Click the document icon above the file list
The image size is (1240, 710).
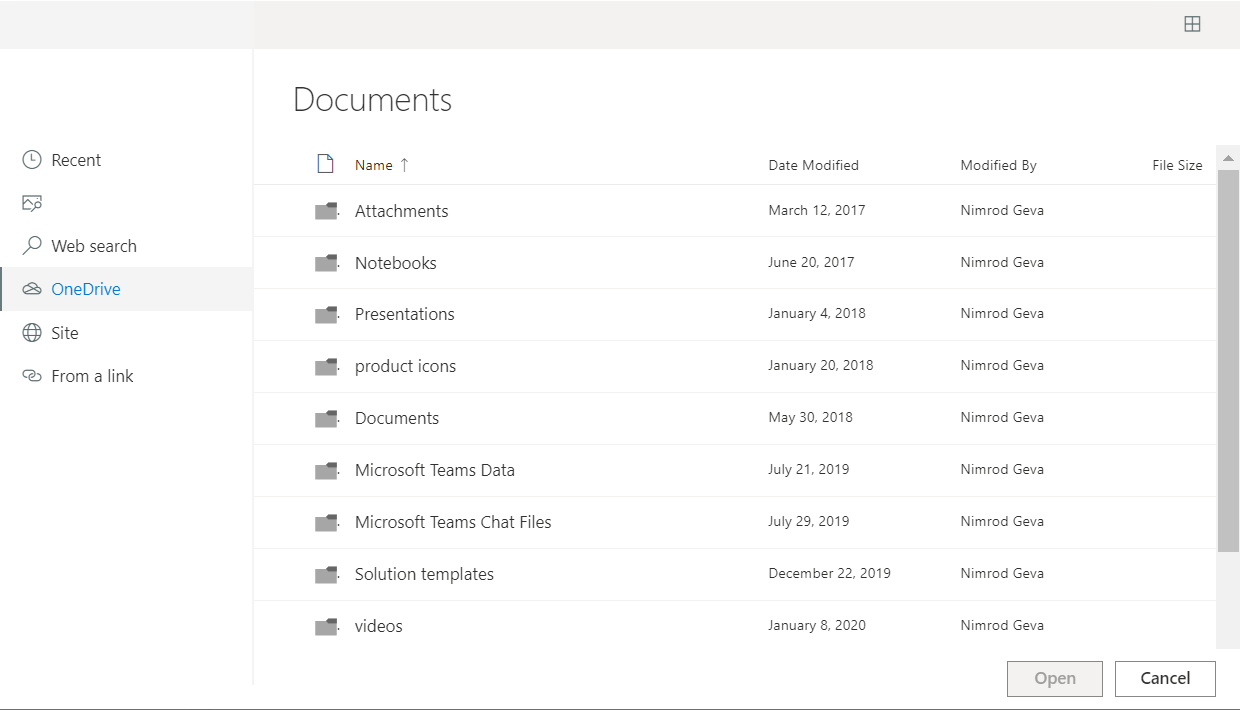(325, 161)
